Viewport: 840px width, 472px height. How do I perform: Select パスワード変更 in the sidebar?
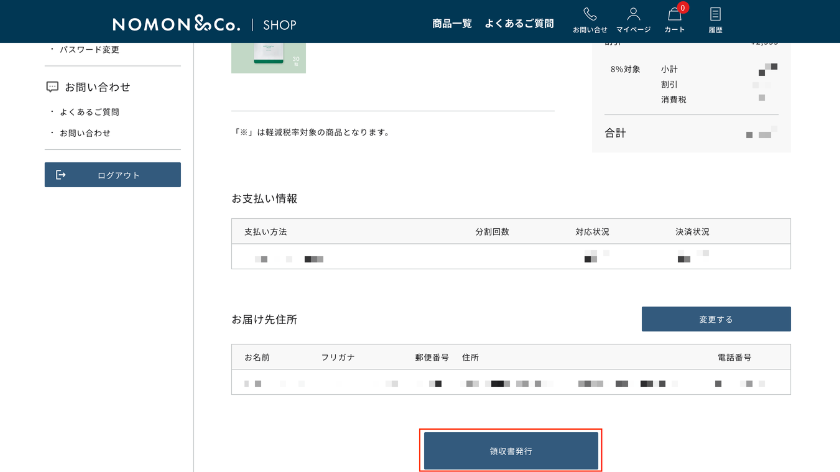point(89,49)
